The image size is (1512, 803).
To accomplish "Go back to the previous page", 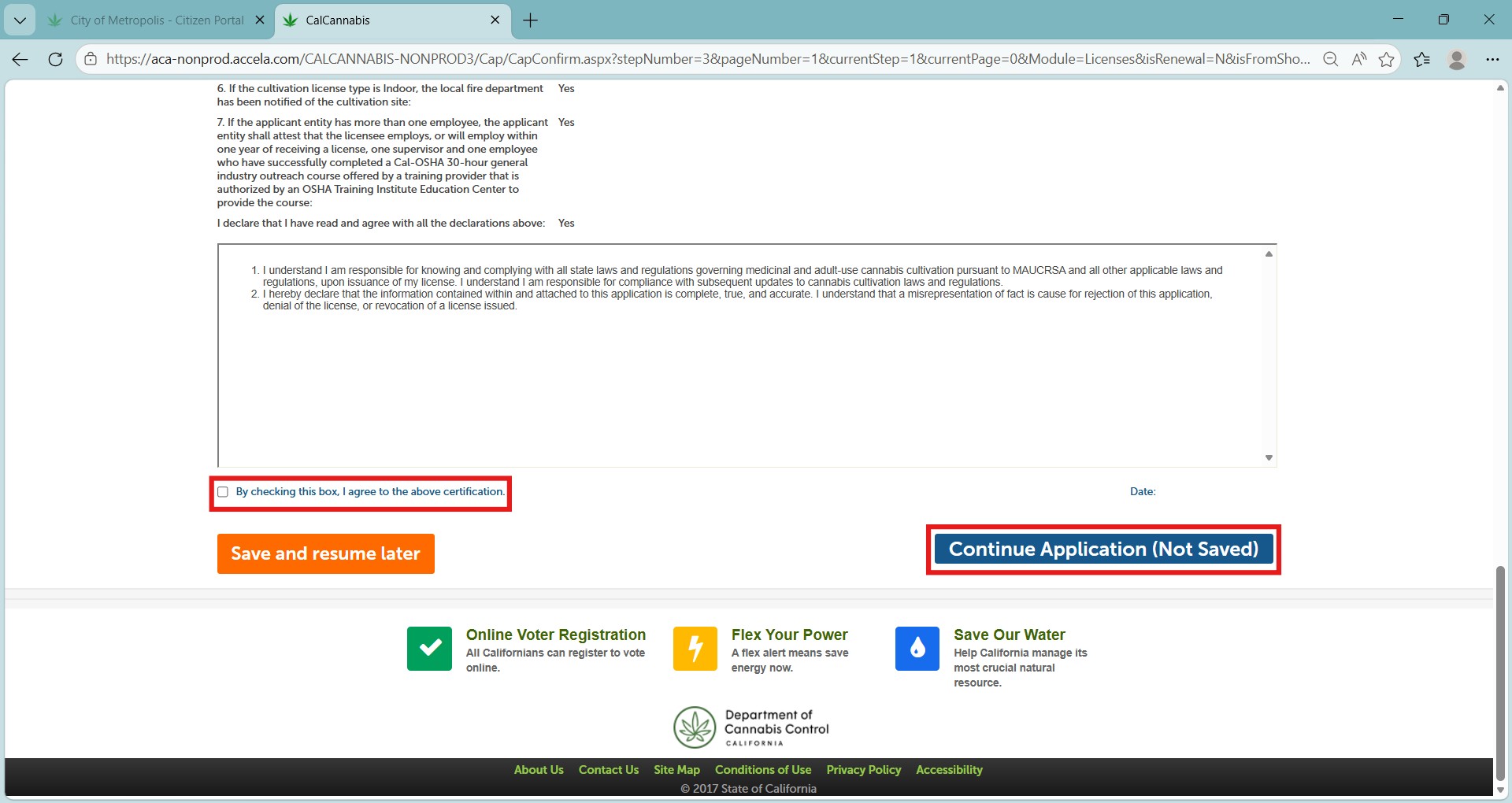I will 20,59.
